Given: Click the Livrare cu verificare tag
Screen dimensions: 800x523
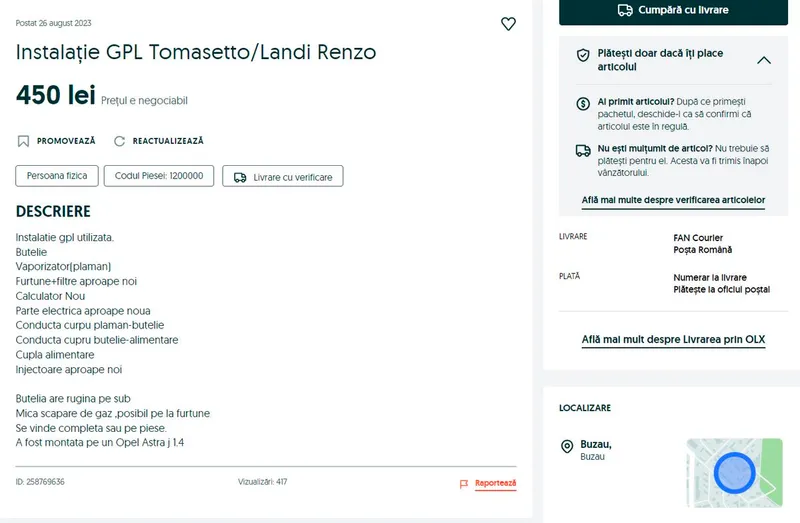Looking at the screenshot, I should pyautogui.click(x=283, y=177).
